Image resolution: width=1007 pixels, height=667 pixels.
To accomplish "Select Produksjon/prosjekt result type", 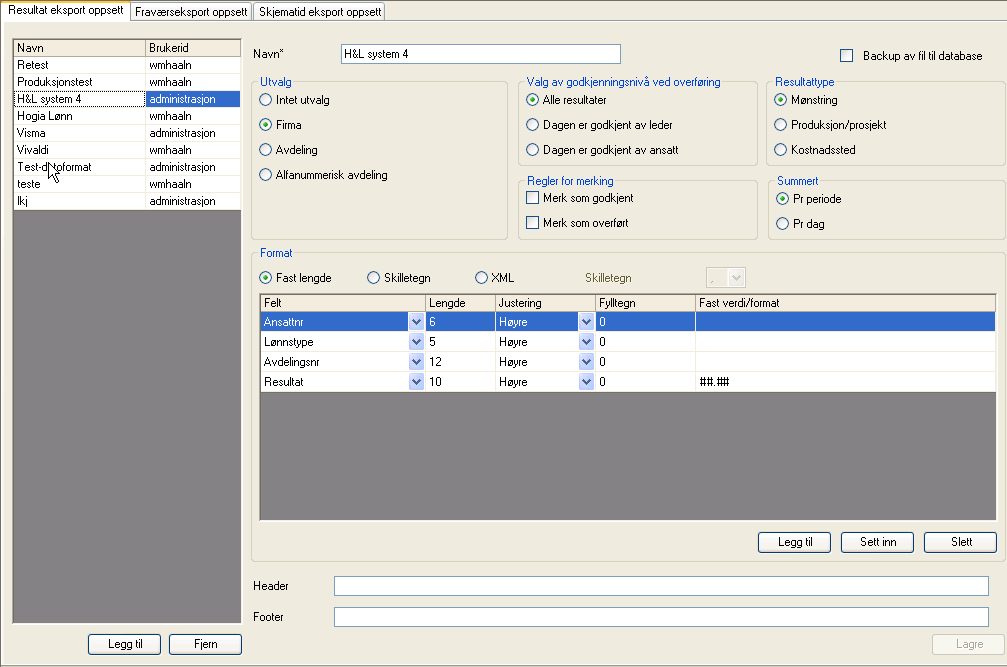I will point(780,125).
